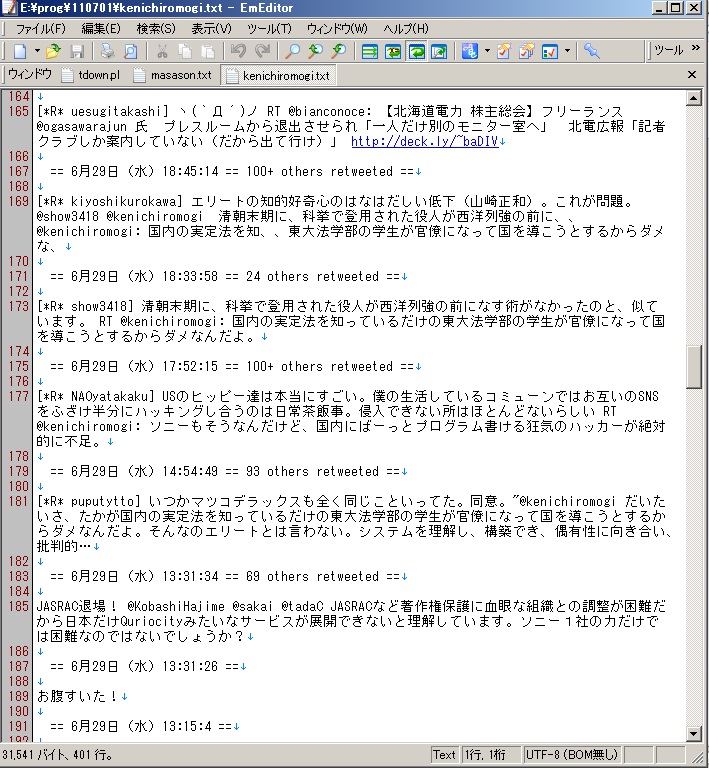
Task: Click the all configurations properties icon
Action: 526,51
